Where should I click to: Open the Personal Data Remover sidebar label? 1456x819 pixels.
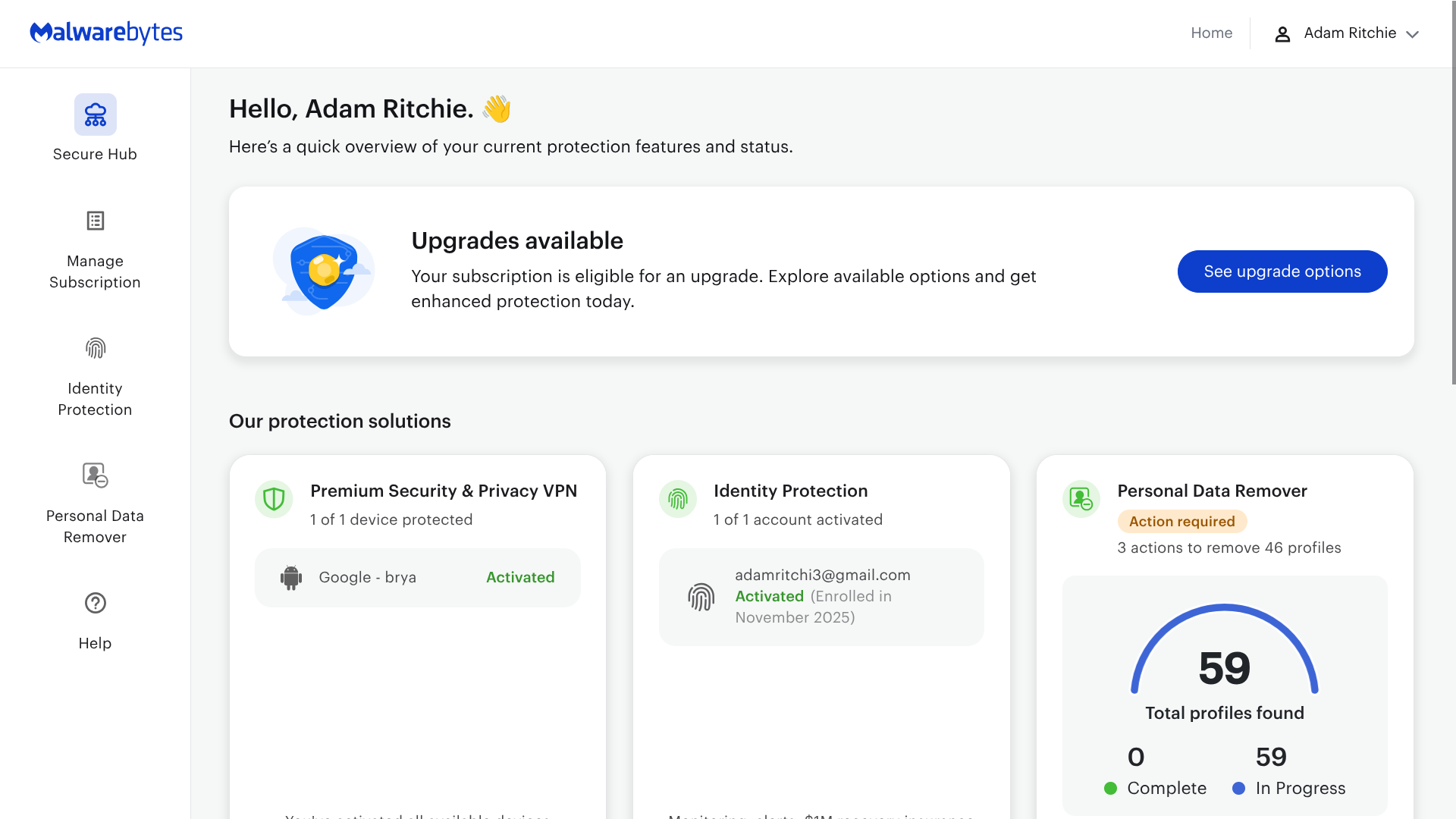[96, 526]
